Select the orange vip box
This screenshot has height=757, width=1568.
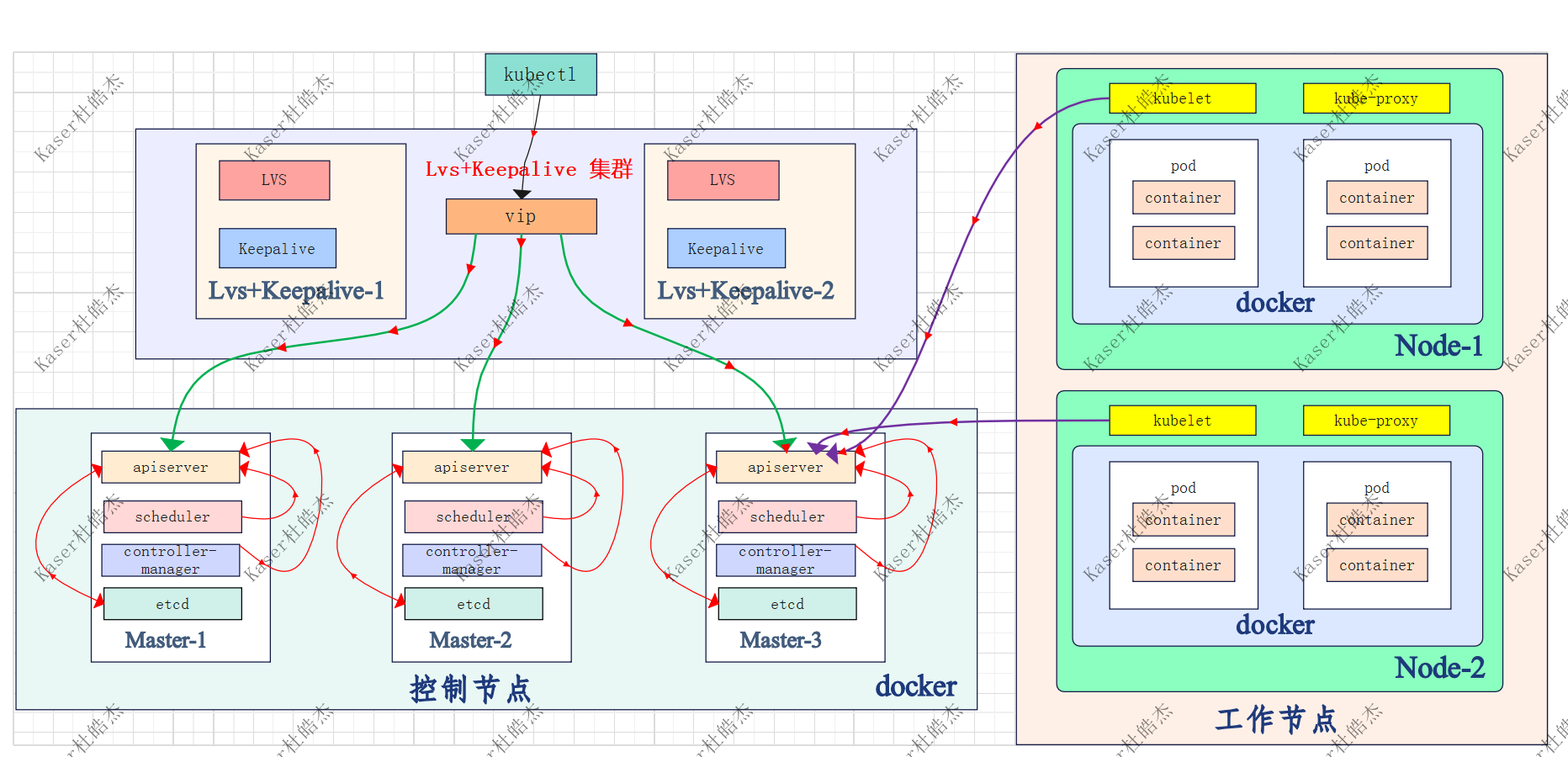click(x=521, y=216)
